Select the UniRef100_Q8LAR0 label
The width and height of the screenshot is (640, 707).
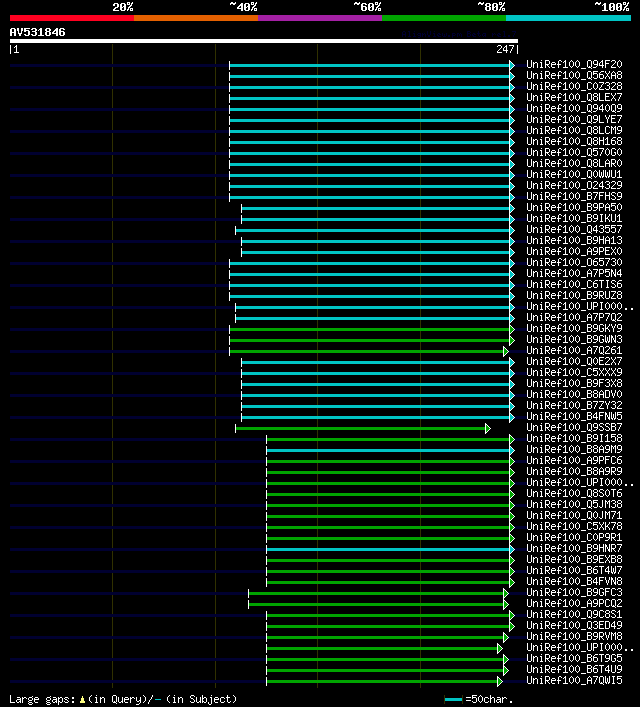[x=574, y=163]
